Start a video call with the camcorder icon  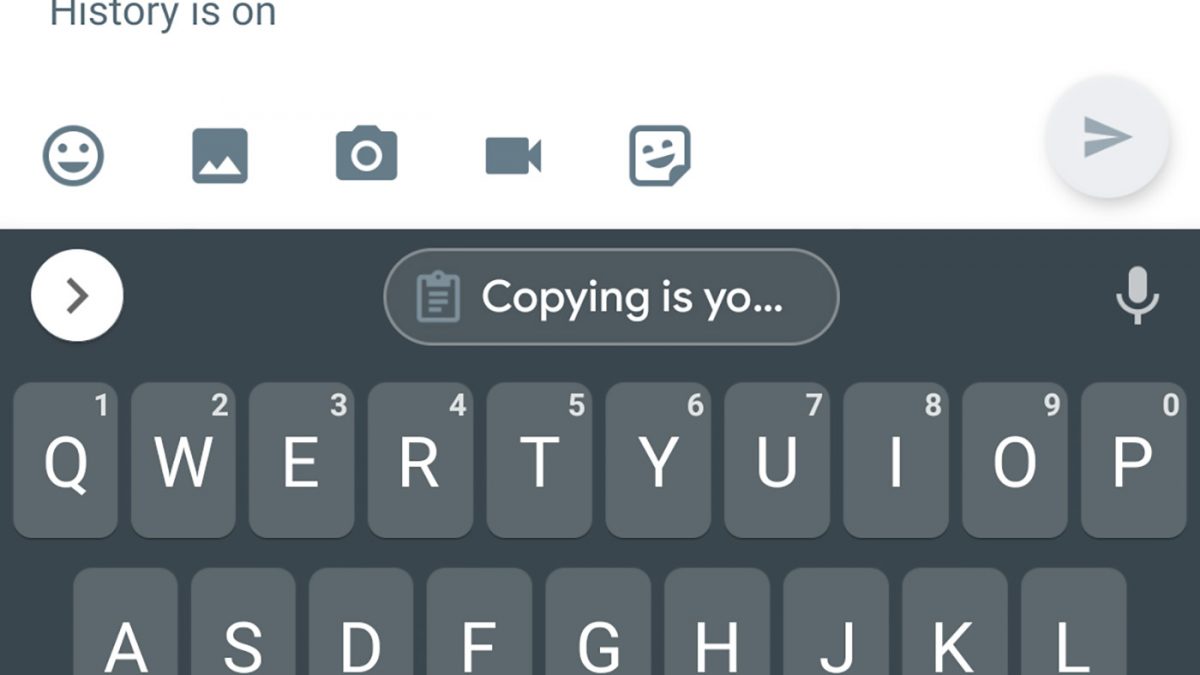pyautogui.click(x=513, y=156)
